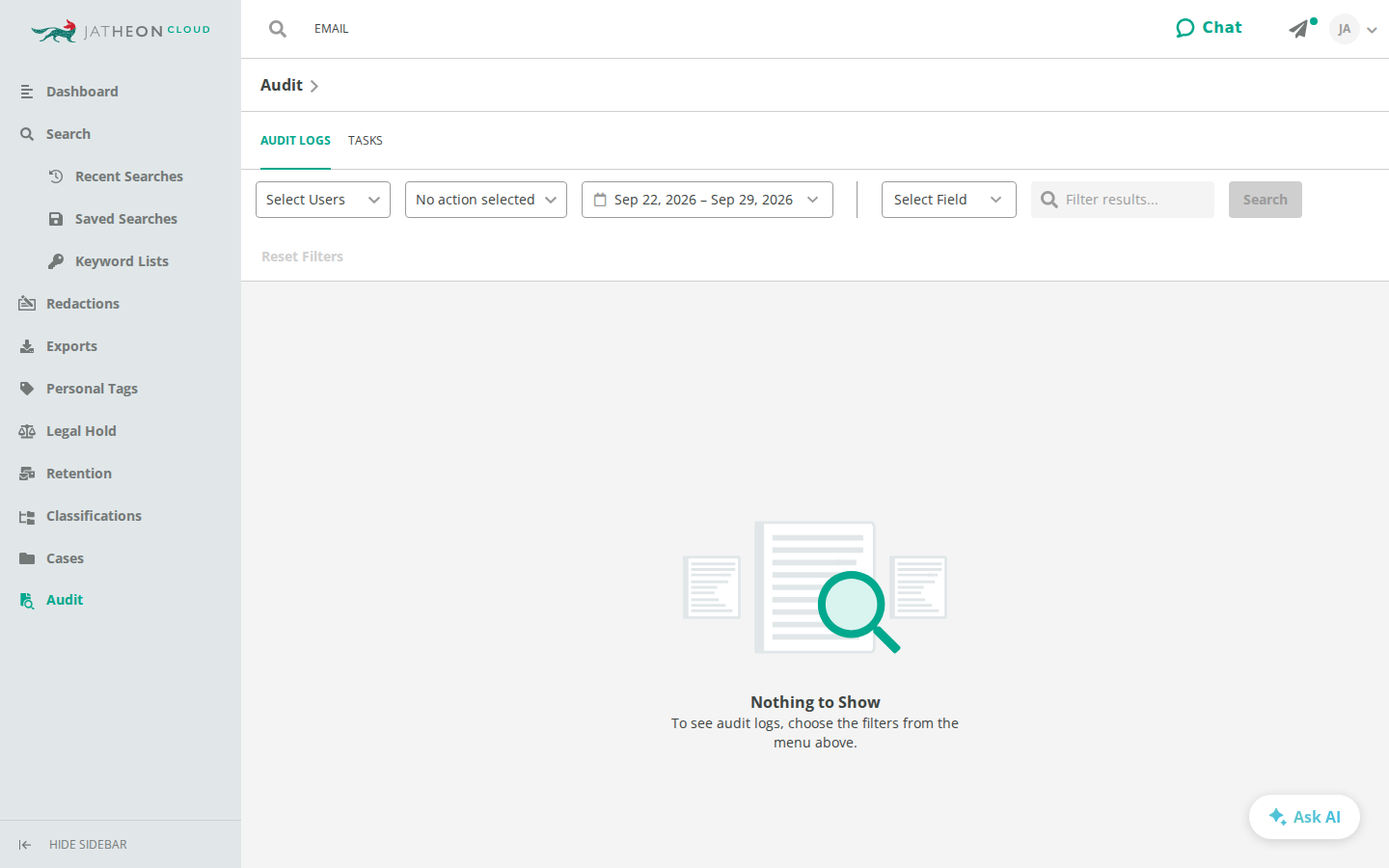Image resolution: width=1389 pixels, height=868 pixels.
Task: Click the gray Search button
Action: click(1266, 200)
